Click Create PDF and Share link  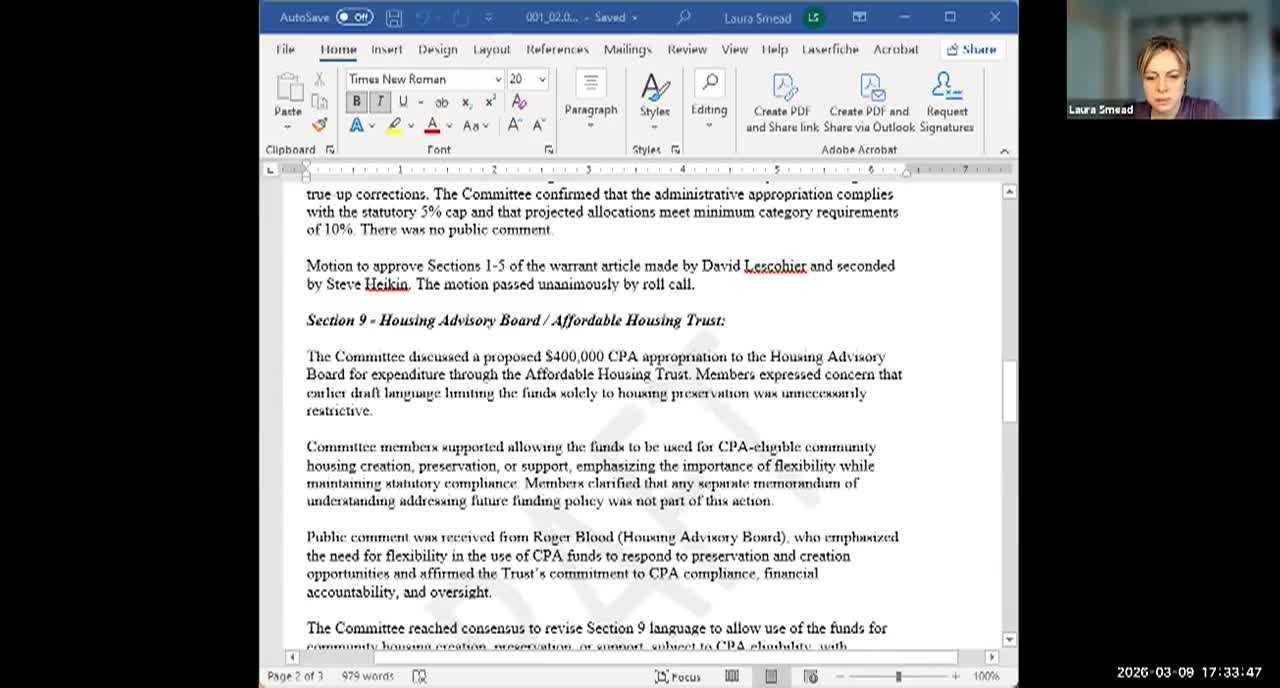pyautogui.click(x=782, y=103)
